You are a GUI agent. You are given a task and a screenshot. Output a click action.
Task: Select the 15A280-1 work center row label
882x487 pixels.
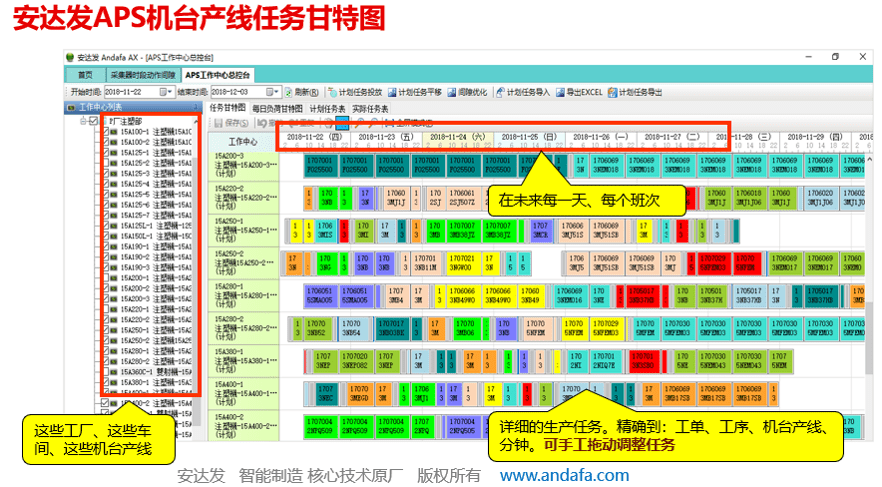244,296
